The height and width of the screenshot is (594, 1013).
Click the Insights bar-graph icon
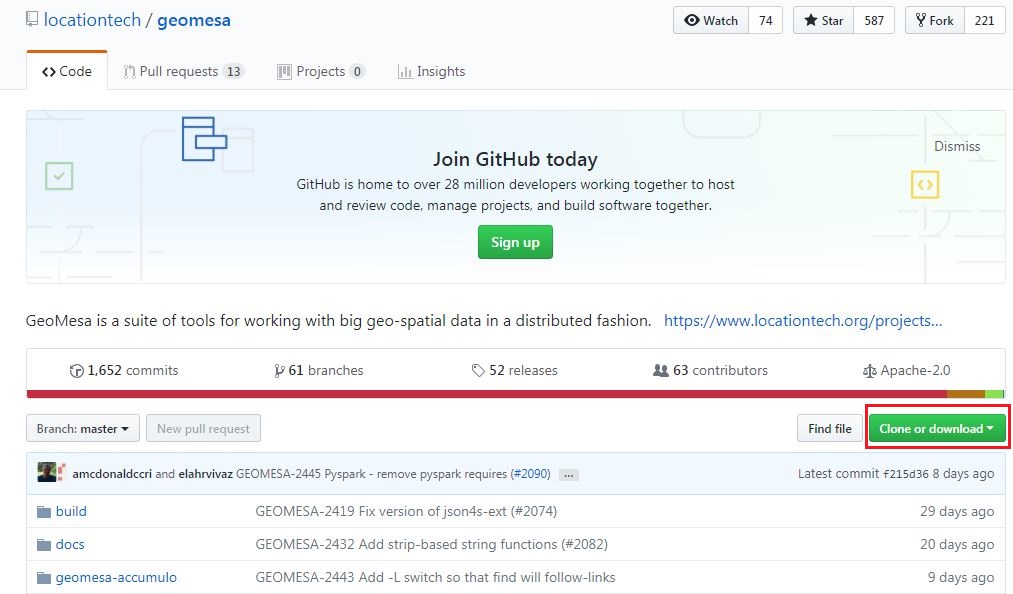tap(405, 72)
